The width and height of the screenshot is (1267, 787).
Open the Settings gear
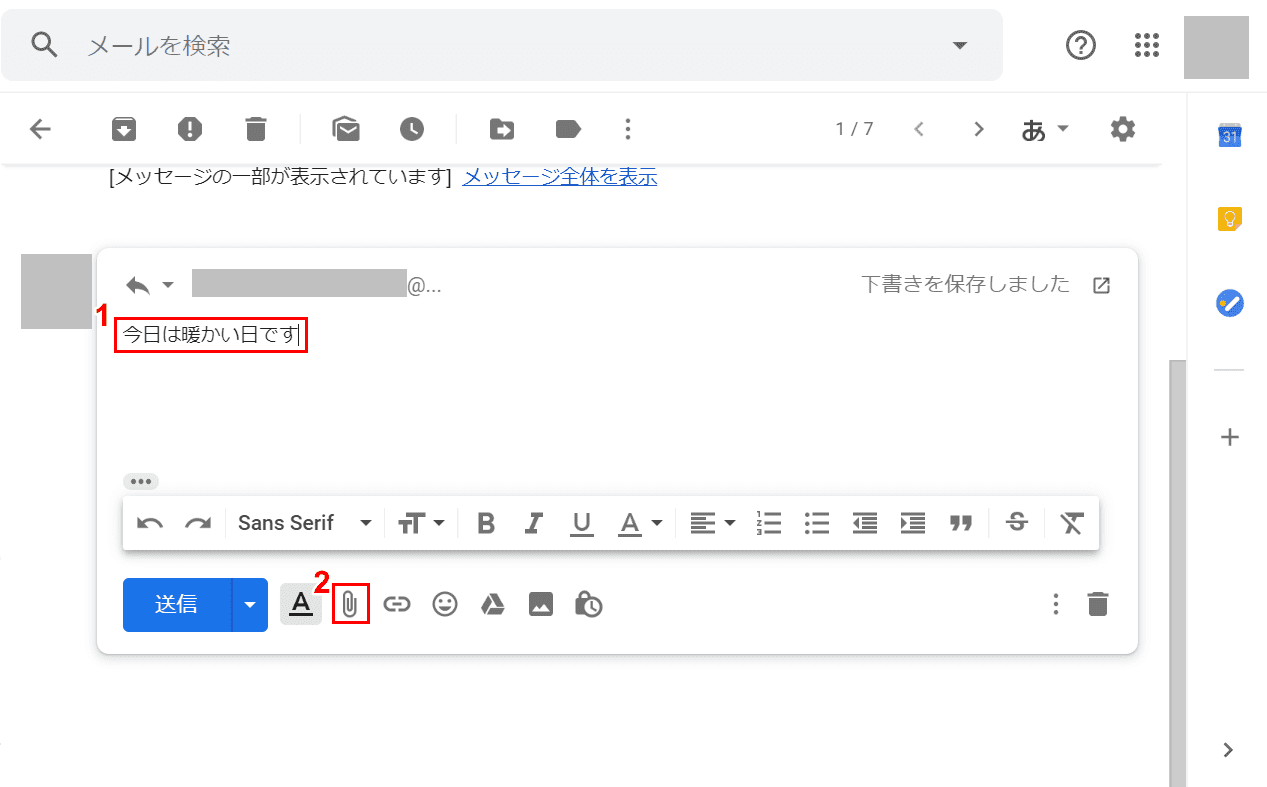(1123, 129)
